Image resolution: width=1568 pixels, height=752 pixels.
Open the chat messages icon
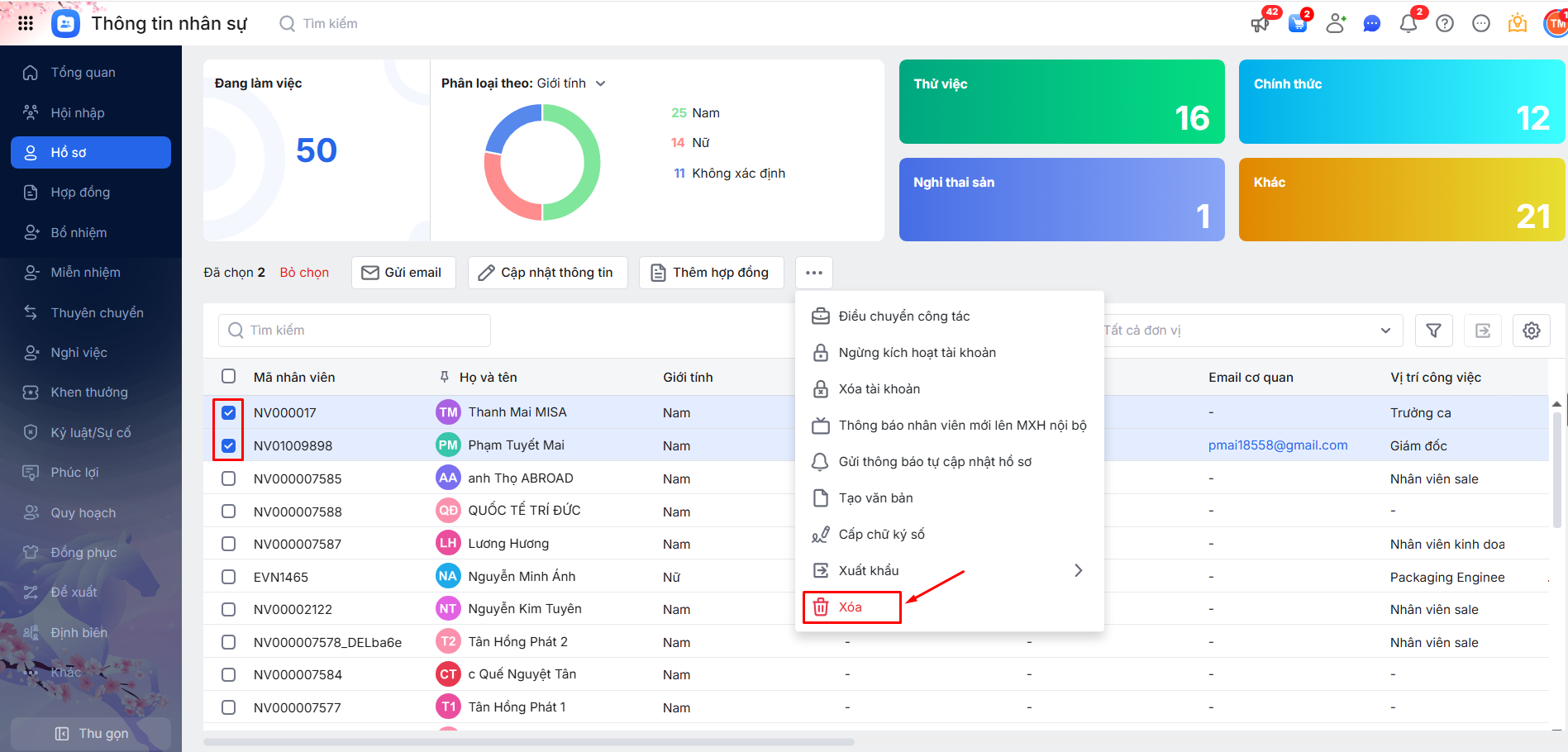click(1372, 23)
